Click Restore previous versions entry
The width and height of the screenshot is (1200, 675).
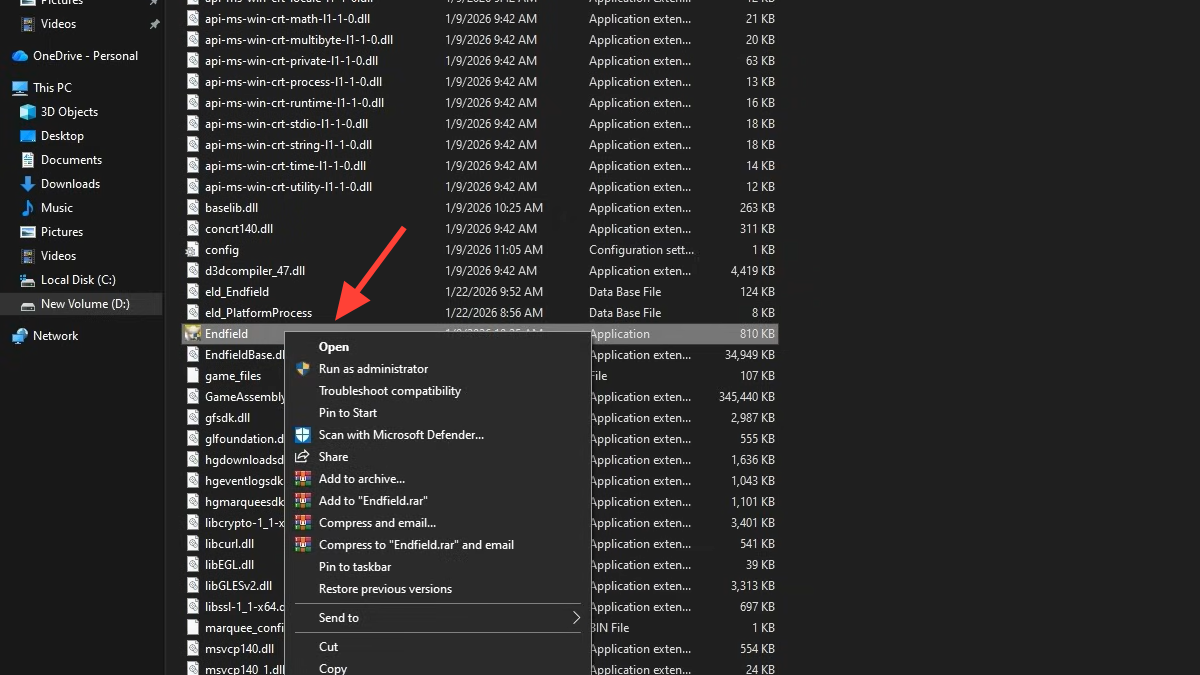click(385, 589)
